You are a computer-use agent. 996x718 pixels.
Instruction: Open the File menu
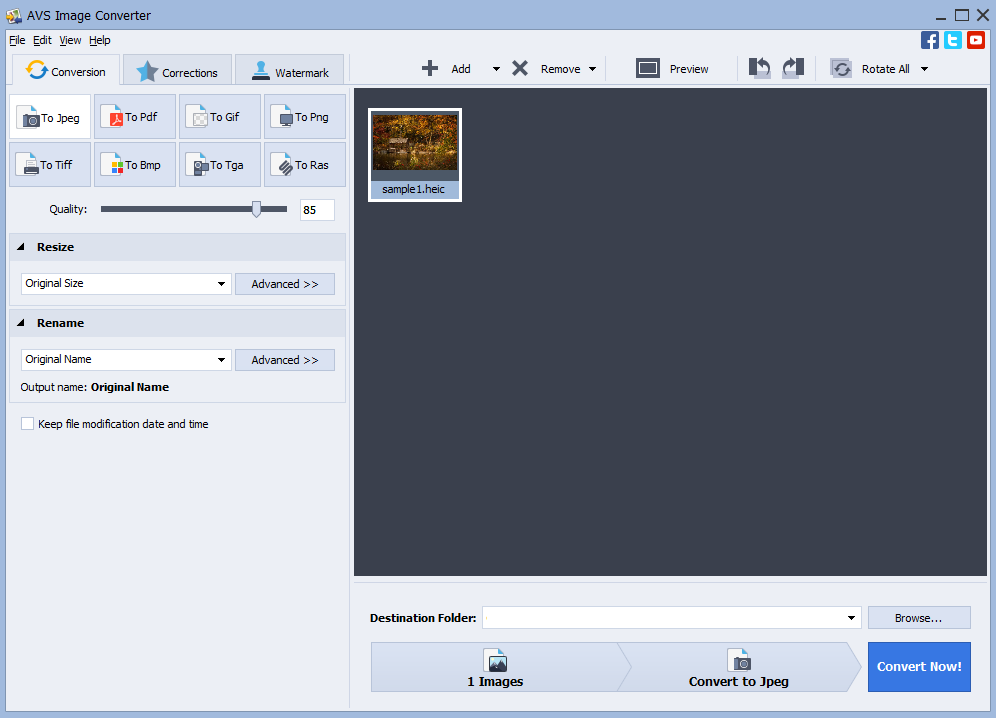[17, 40]
